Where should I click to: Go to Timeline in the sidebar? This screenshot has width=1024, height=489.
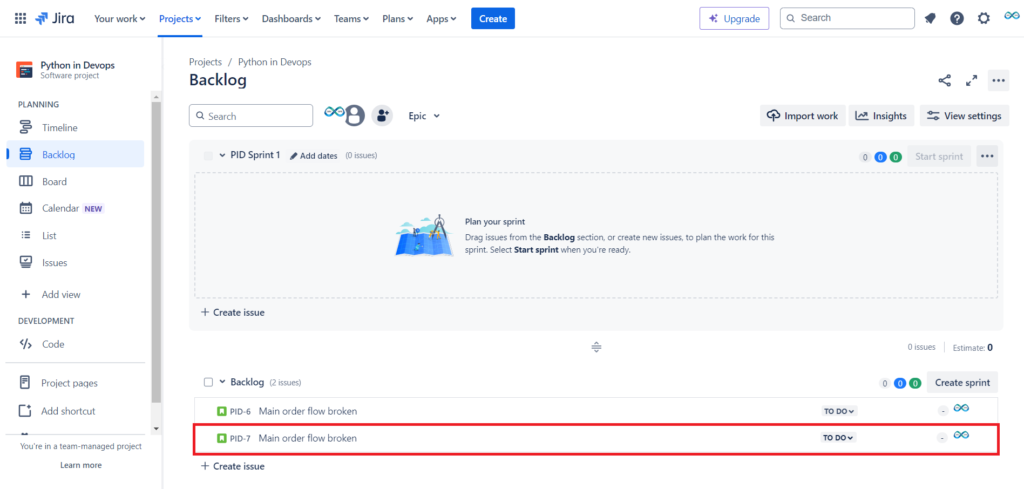[x=75, y=128]
